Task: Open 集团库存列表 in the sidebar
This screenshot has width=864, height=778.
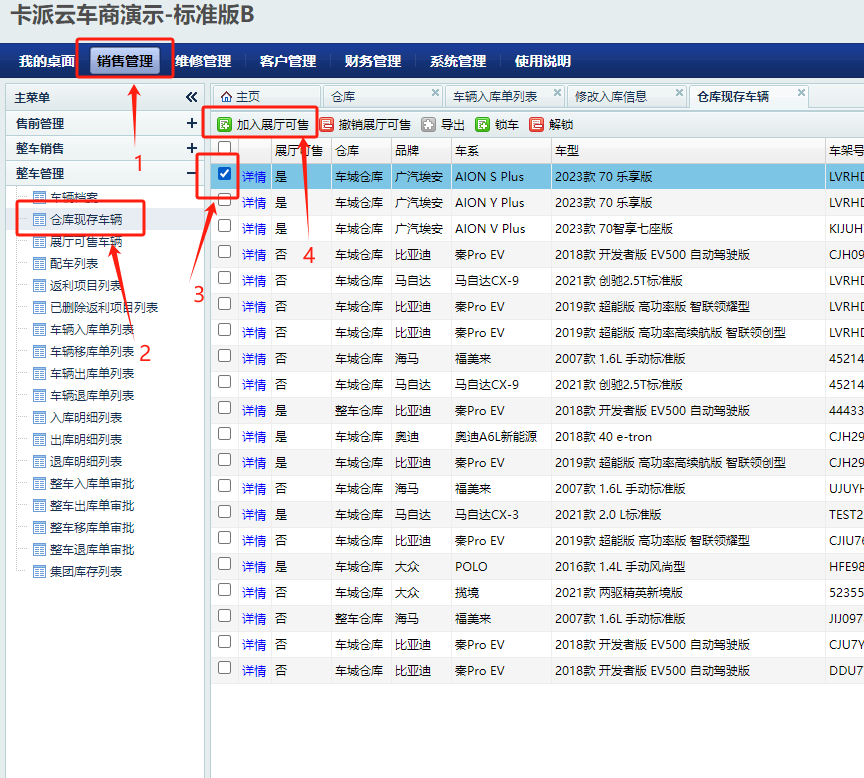Action: click(x=86, y=571)
